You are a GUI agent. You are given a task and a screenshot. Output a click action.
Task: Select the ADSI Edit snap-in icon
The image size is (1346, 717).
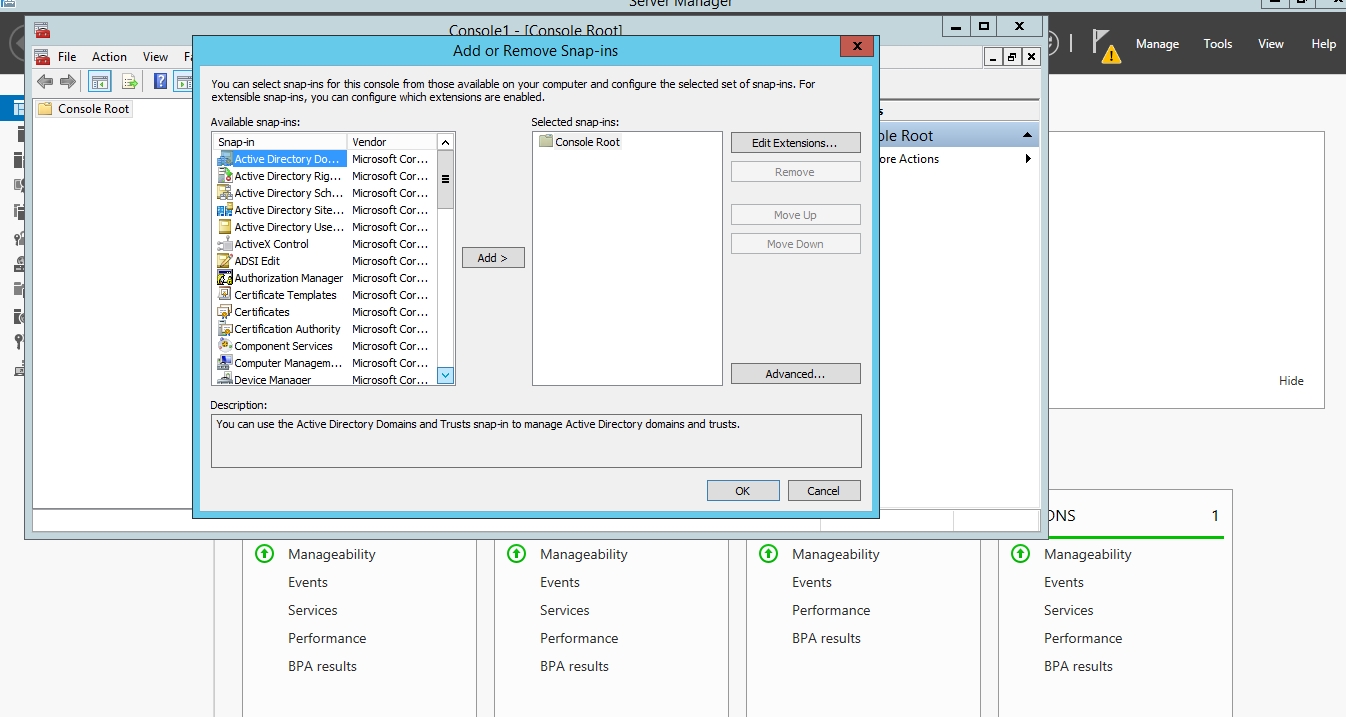pyautogui.click(x=225, y=261)
